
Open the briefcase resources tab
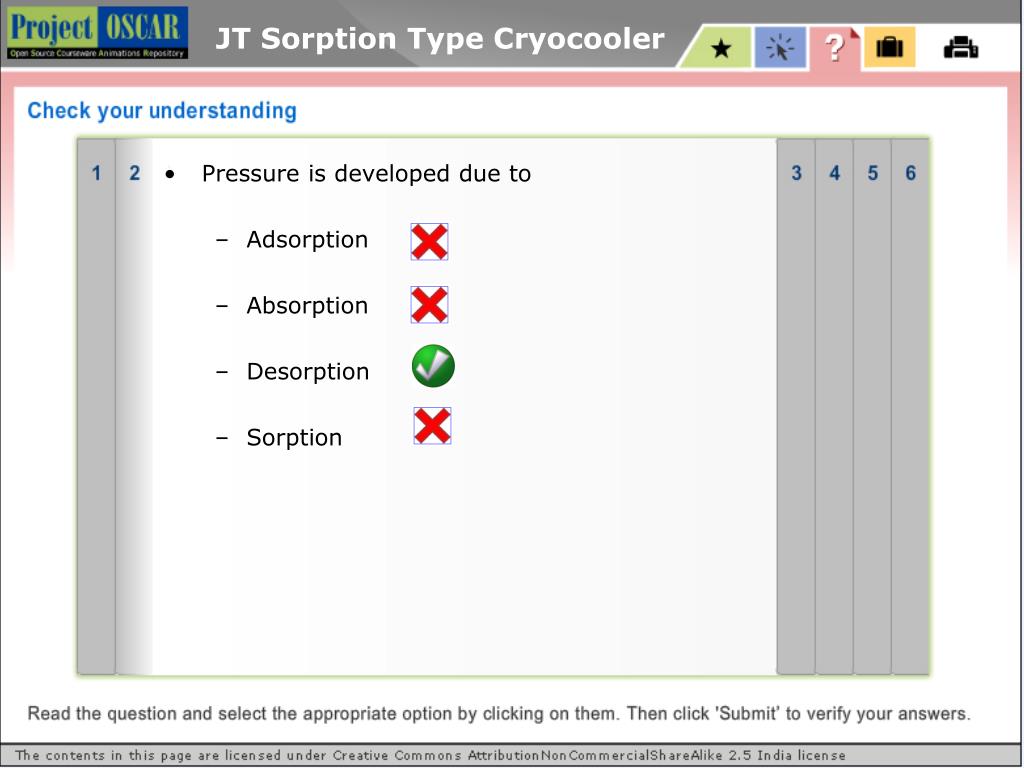(x=889, y=48)
